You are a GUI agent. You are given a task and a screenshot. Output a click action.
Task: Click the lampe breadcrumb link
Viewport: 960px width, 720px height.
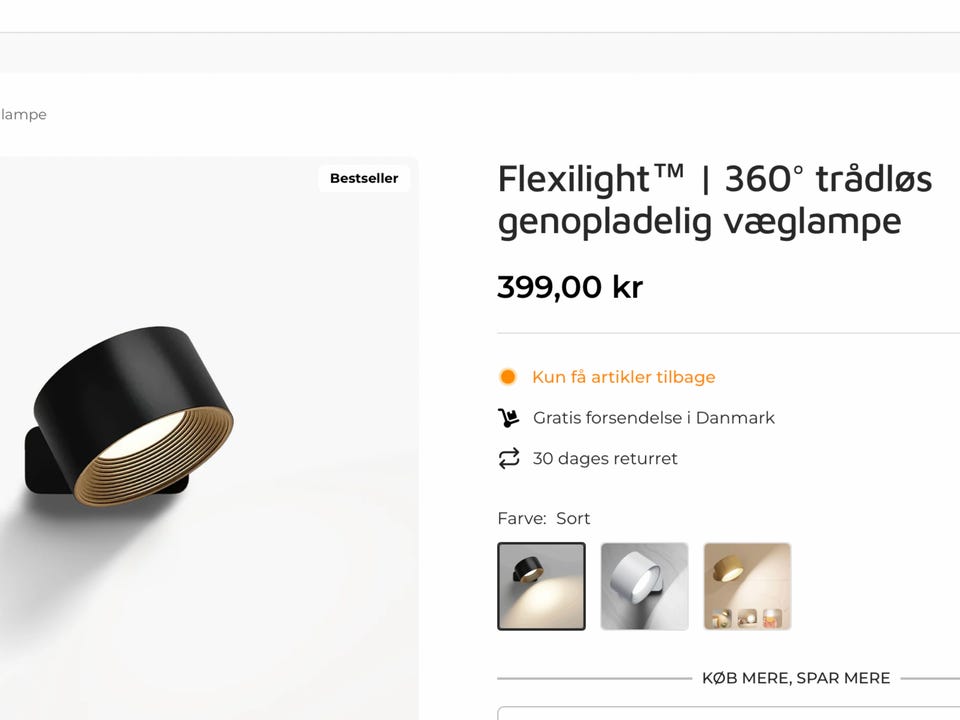(x=23, y=114)
